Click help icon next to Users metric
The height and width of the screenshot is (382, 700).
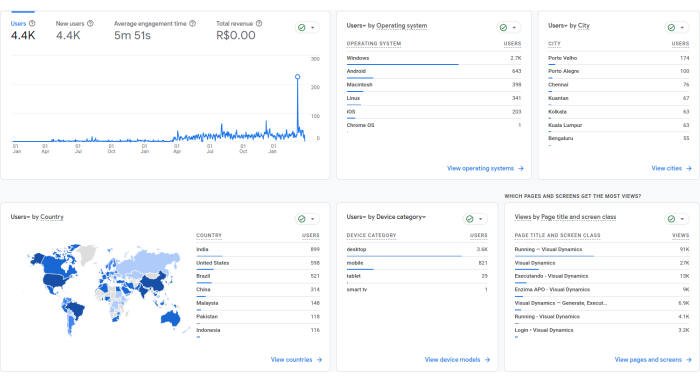coord(32,24)
